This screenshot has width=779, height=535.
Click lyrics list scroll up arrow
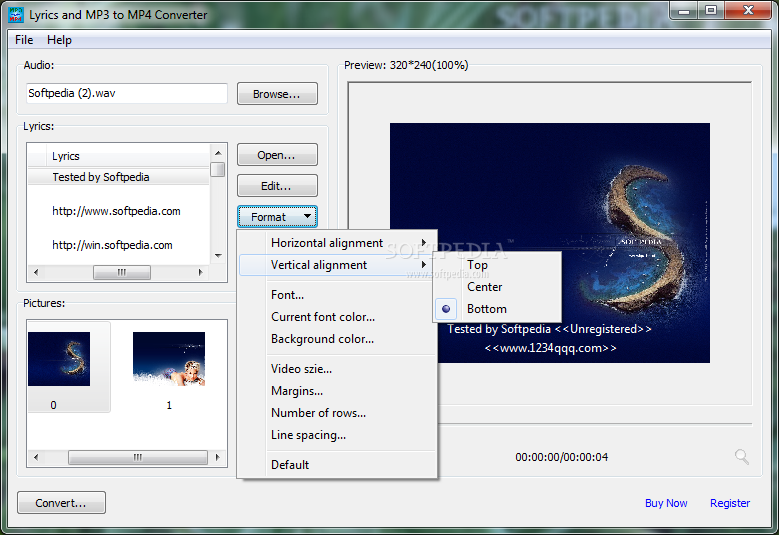point(218,153)
